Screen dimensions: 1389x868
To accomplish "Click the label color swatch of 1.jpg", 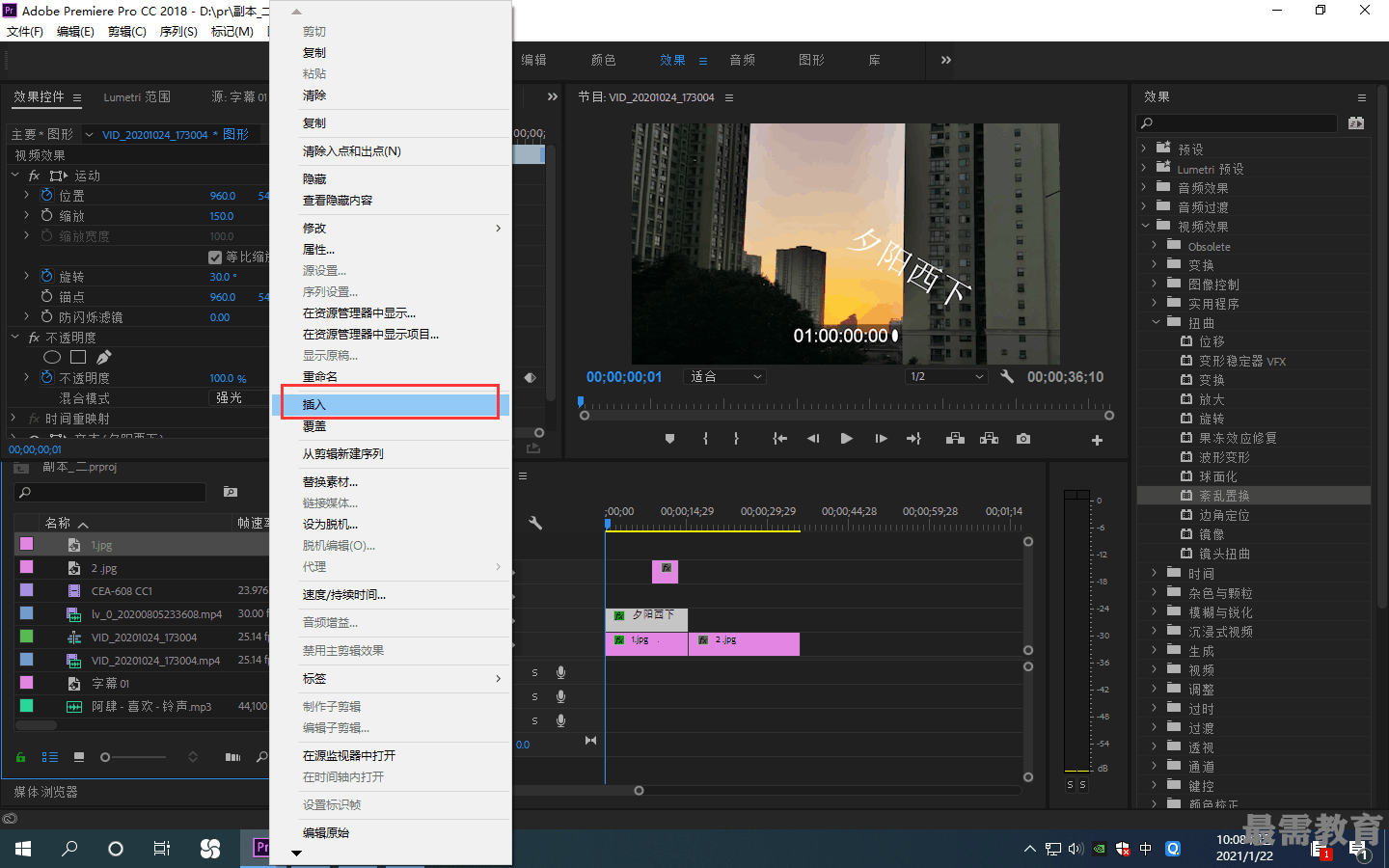I will click(x=26, y=544).
